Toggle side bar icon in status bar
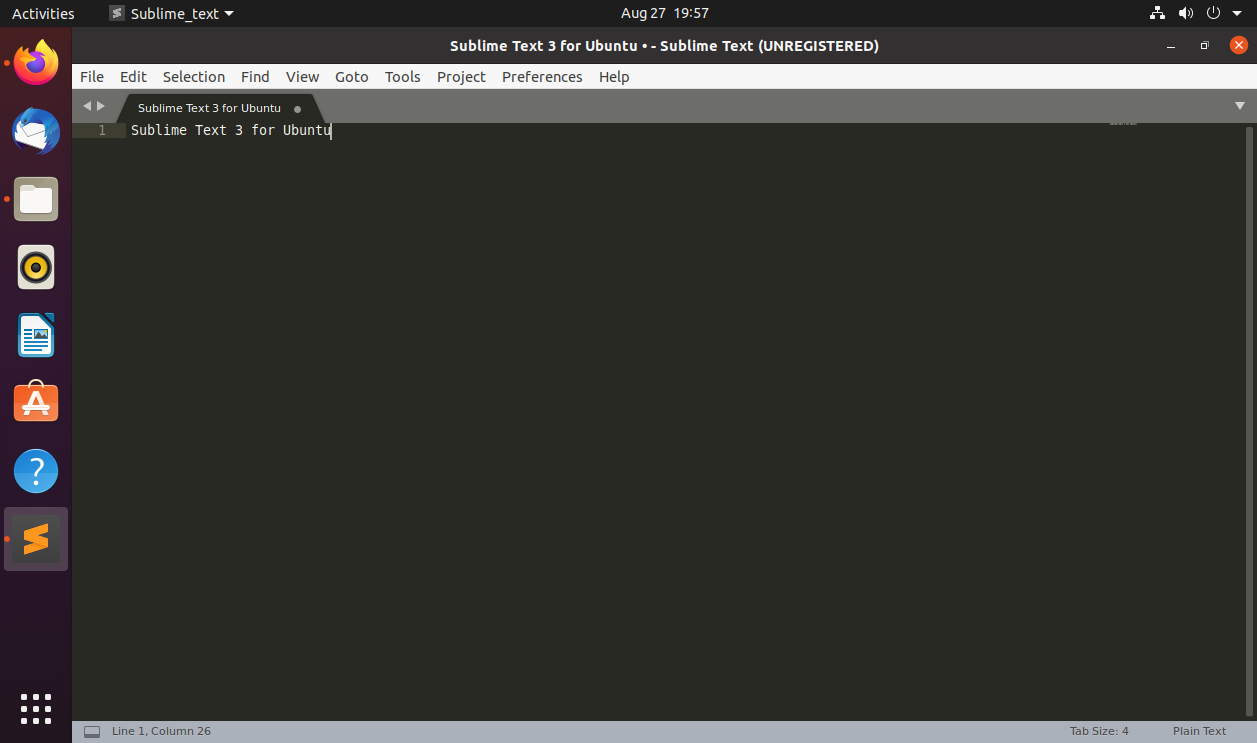Viewport: 1257px width, 743px height. point(92,732)
